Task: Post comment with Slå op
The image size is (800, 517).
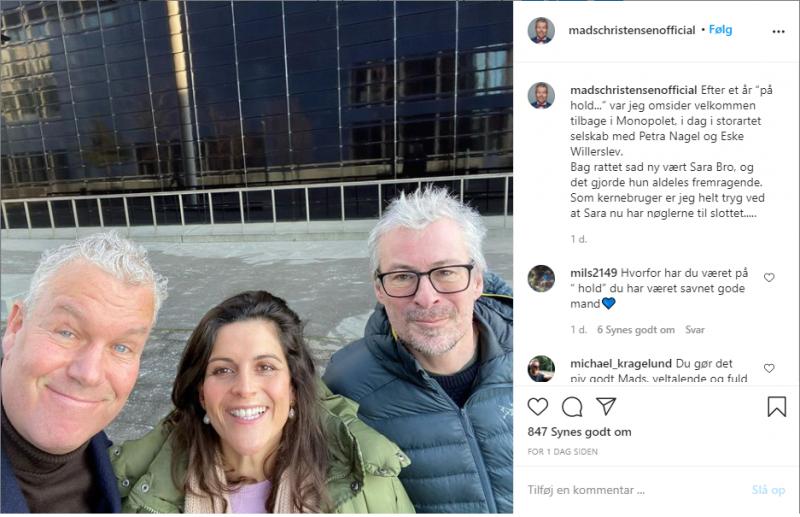Action: [768, 490]
